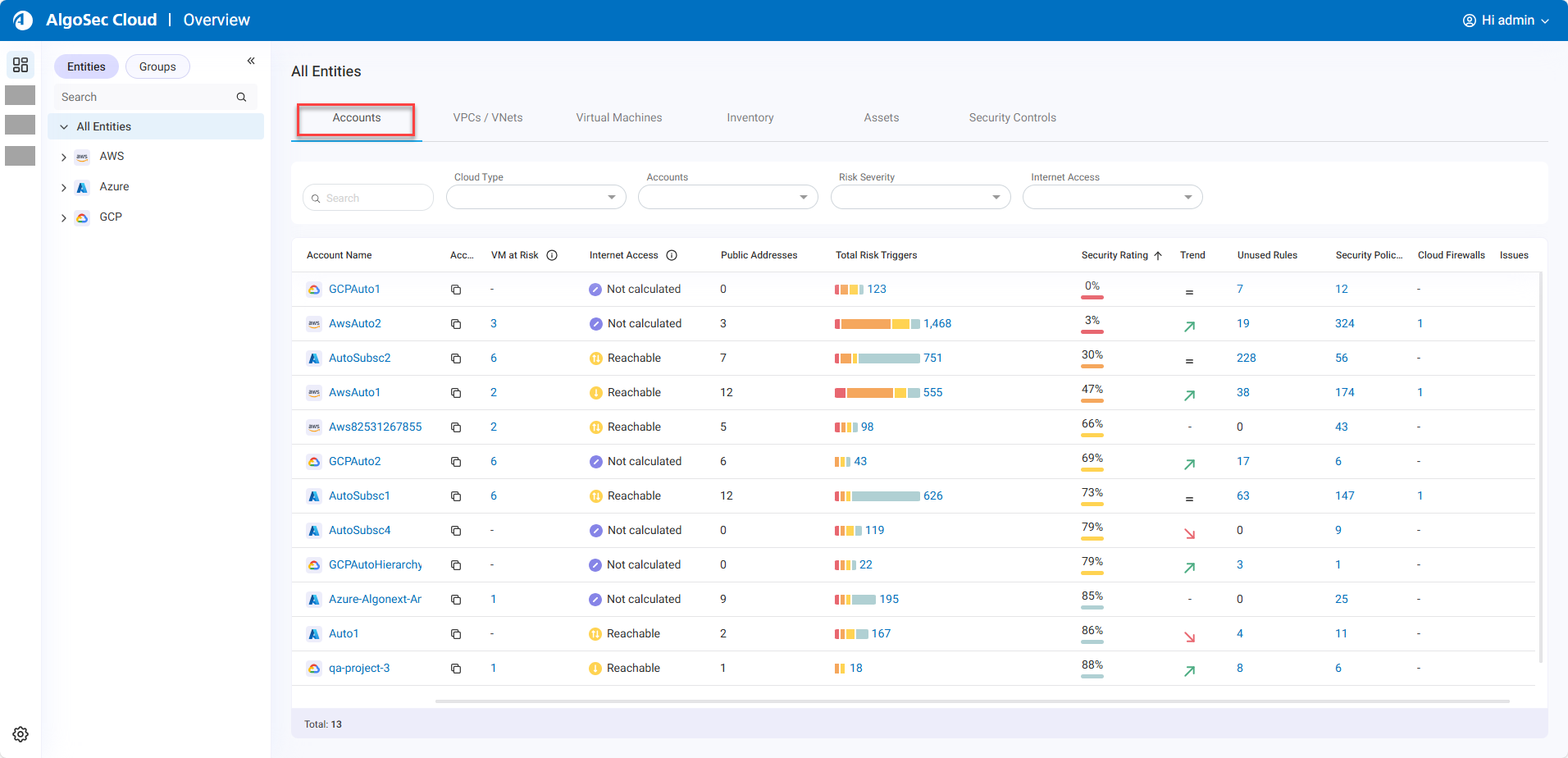Open the Risk Severity dropdown

click(x=920, y=197)
